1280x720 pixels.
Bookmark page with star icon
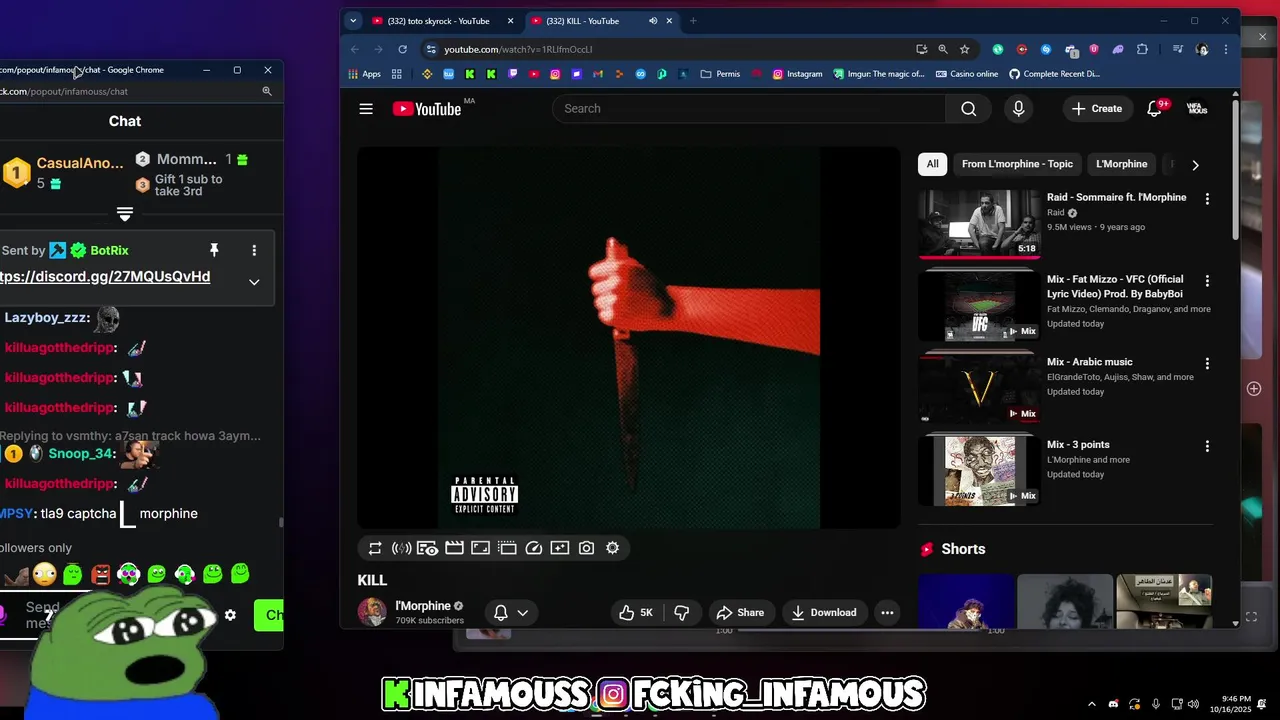tap(964, 49)
